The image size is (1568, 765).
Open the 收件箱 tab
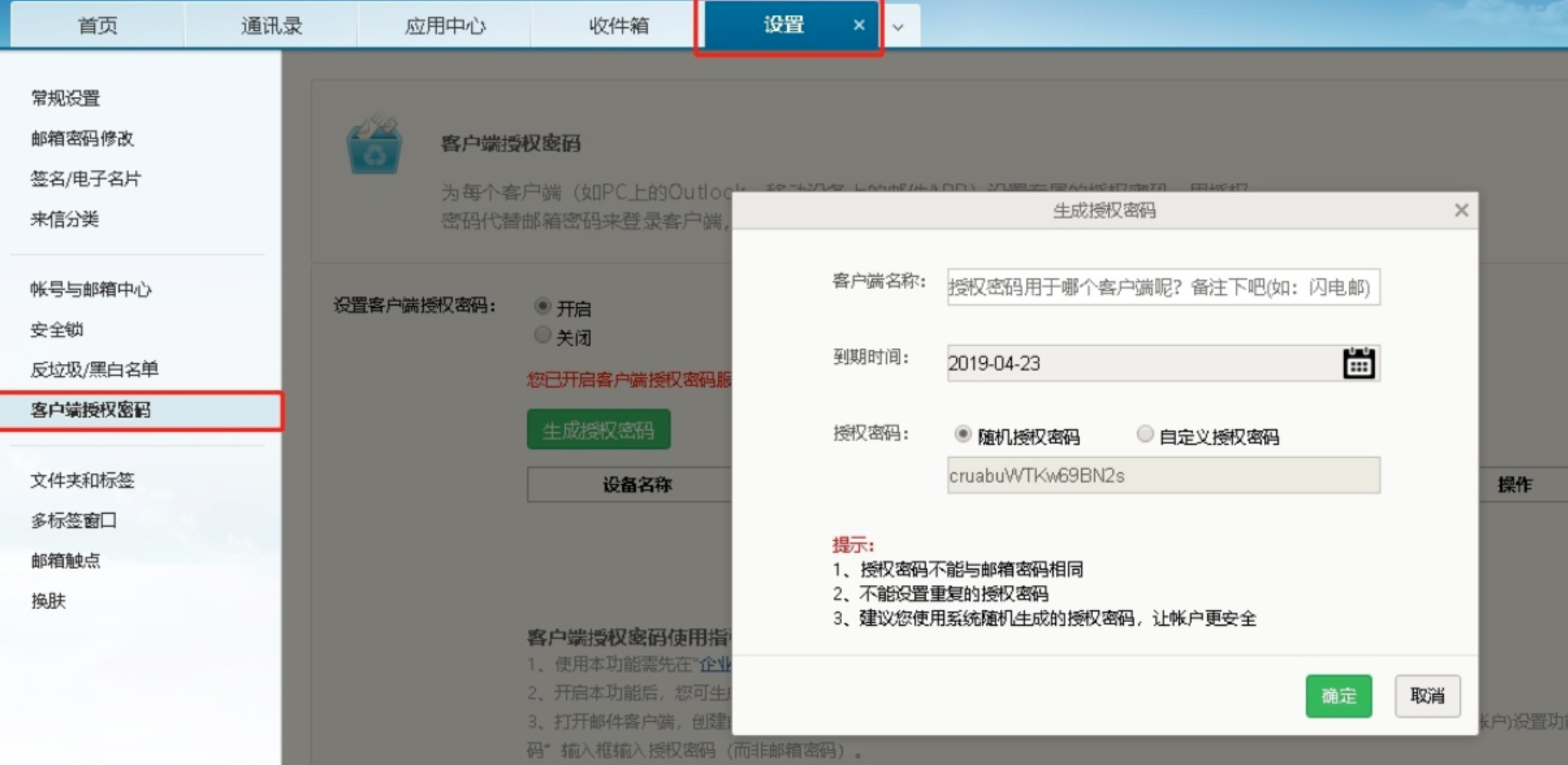point(618,25)
